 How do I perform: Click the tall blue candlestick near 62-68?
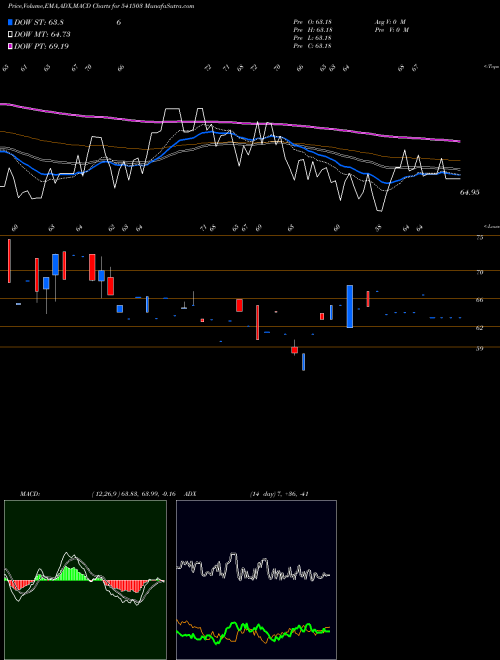click(x=350, y=306)
